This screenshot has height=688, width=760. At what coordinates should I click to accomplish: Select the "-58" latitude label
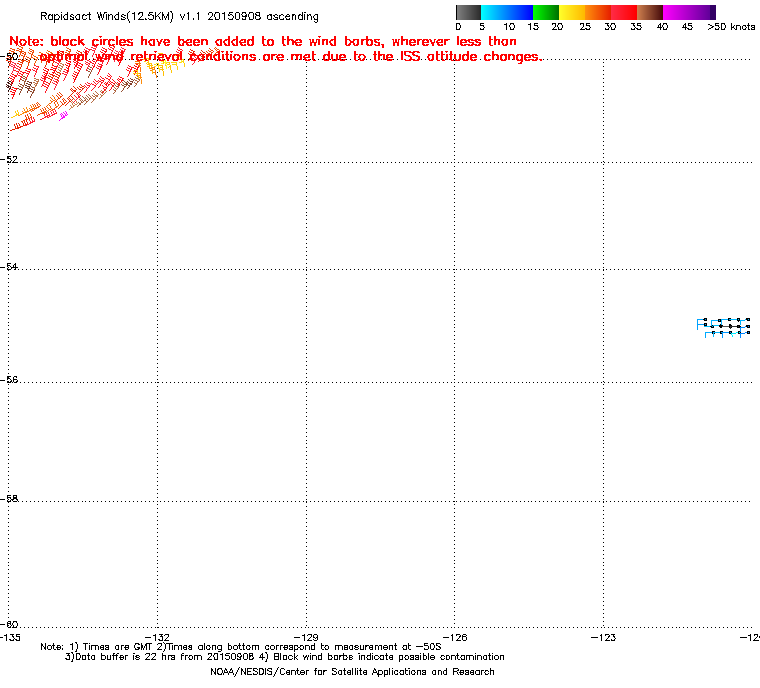click(x=10, y=498)
